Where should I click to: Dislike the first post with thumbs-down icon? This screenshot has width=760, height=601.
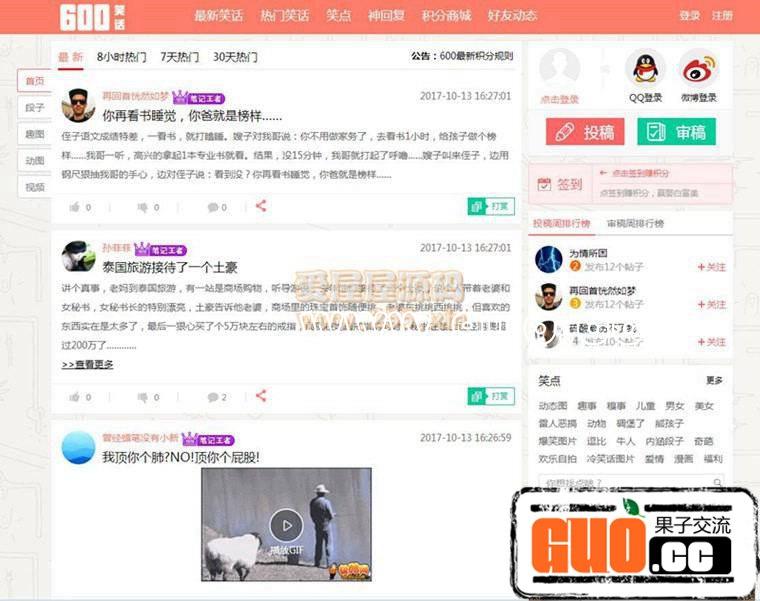142,207
